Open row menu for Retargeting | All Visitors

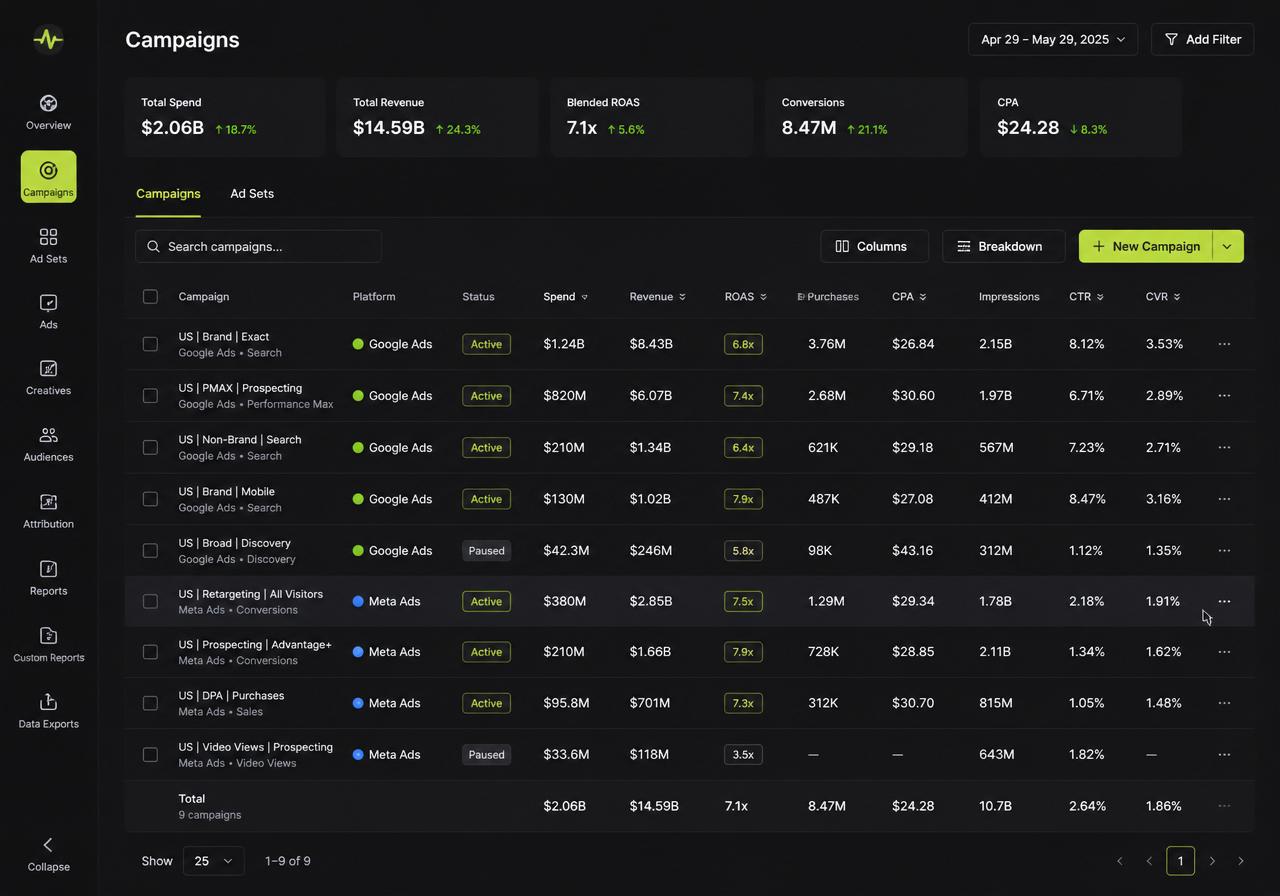tap(1224, 601)
